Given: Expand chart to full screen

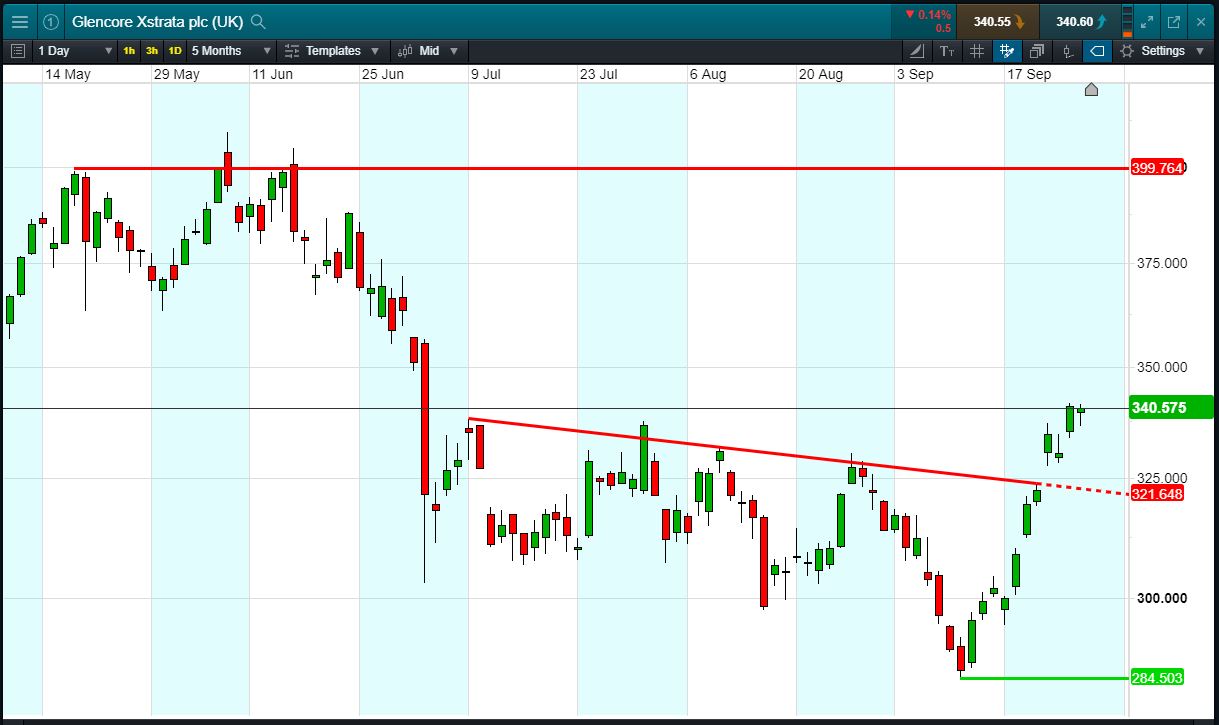Looking at the screenshot, I should point(1147,21).
